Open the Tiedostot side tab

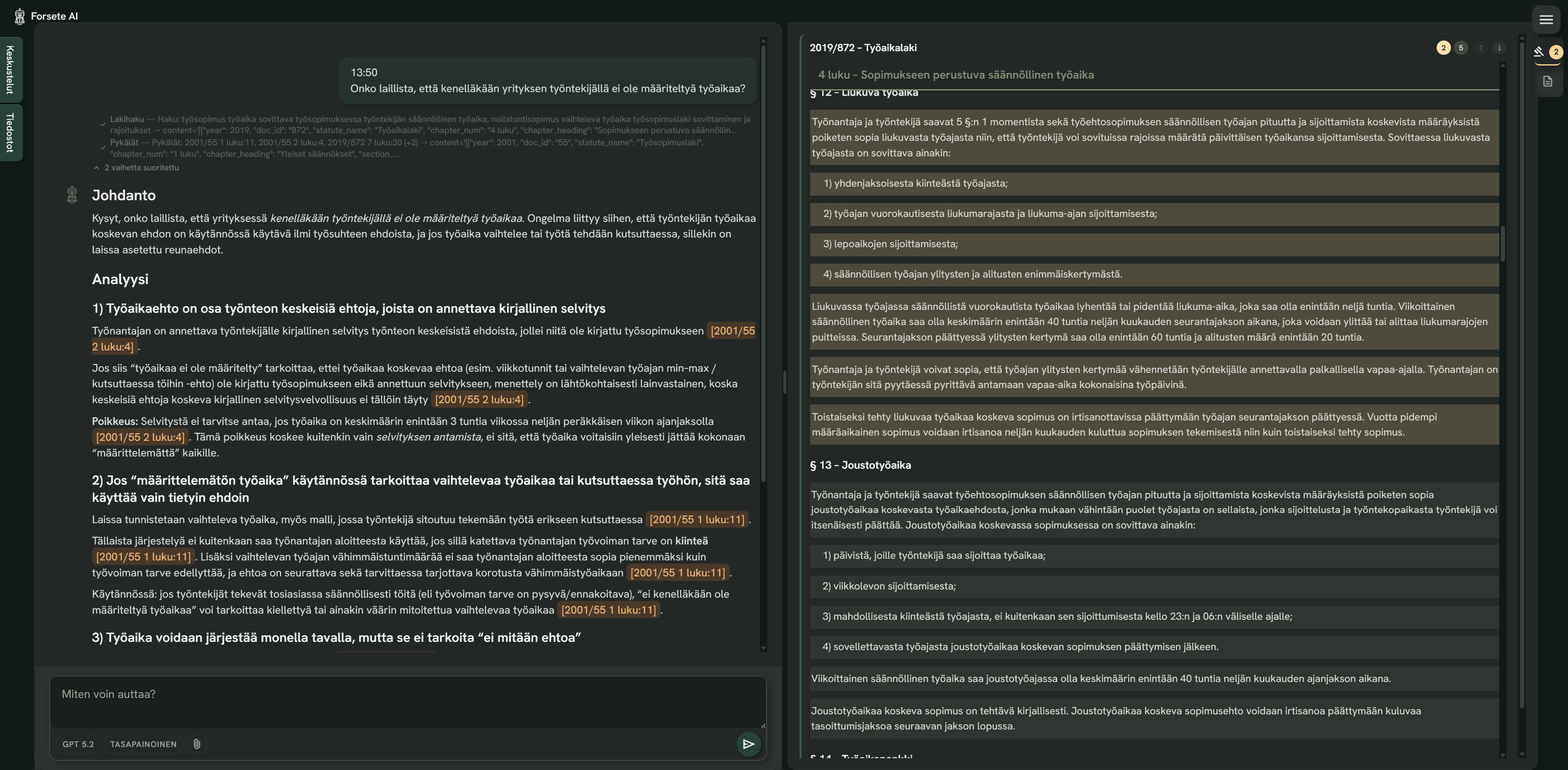pyautogui.click(x=10, y=132)
